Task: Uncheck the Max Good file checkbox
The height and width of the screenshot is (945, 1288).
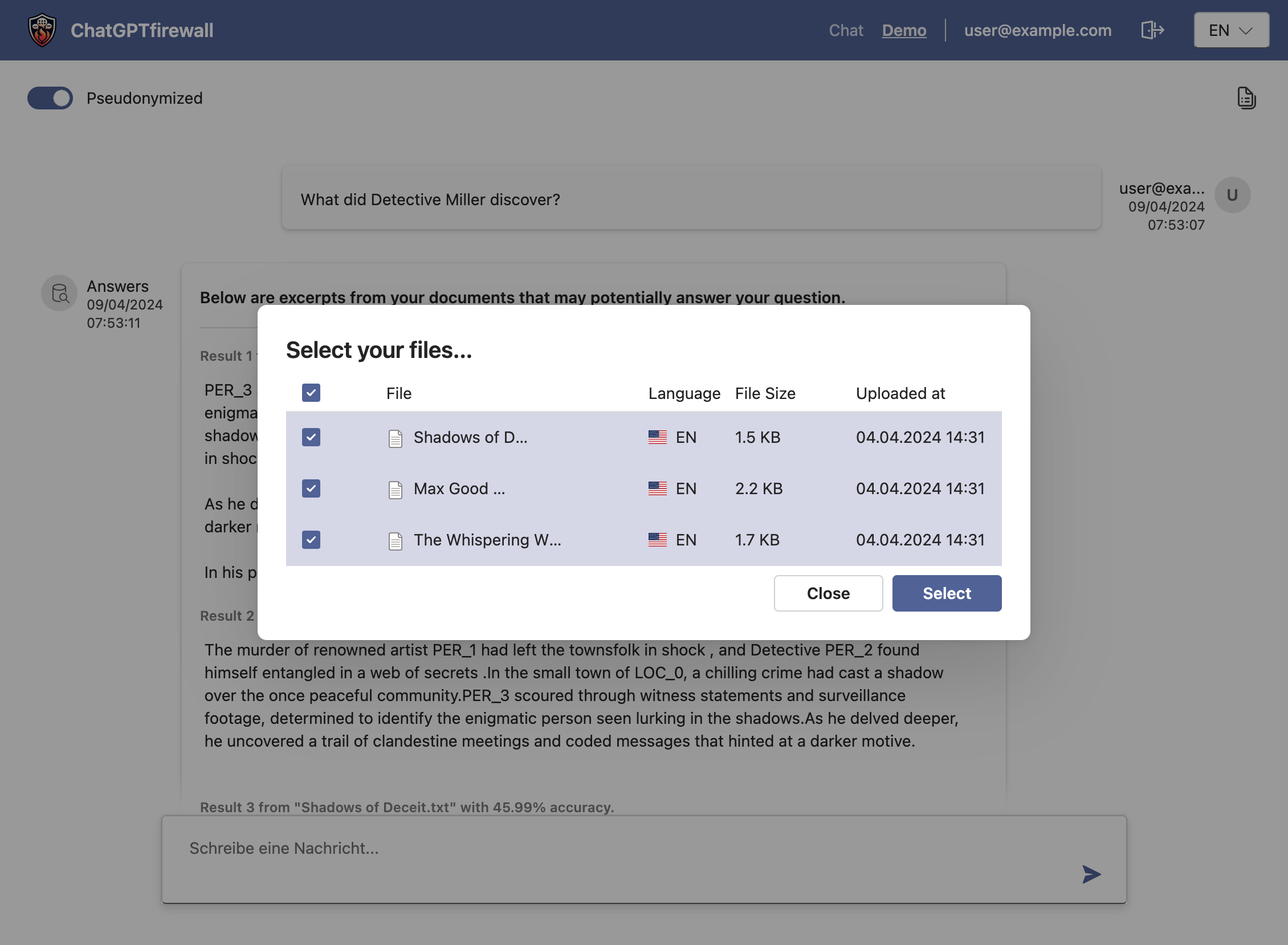Action: [x=311, y=488]
